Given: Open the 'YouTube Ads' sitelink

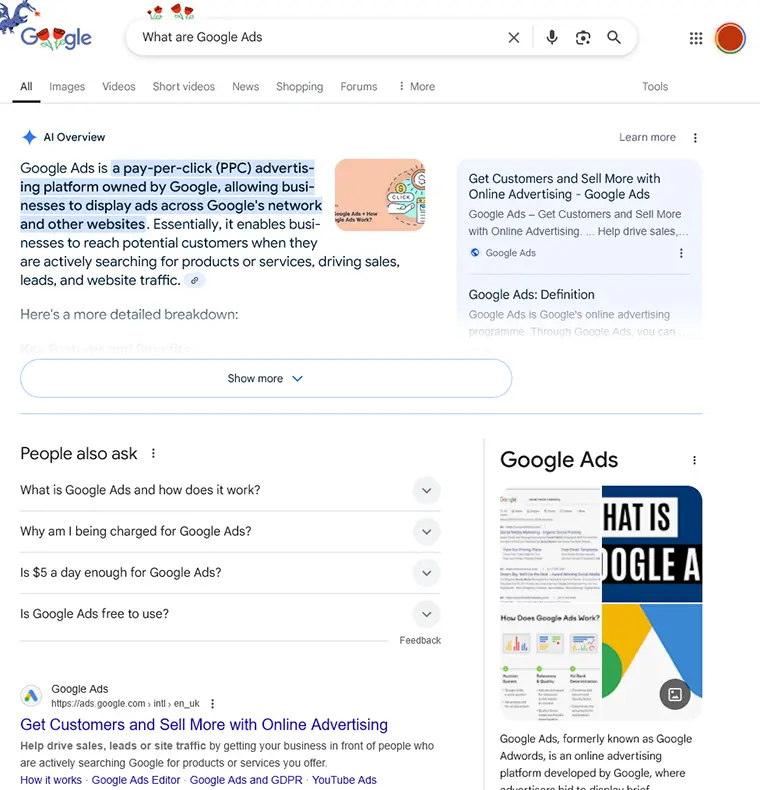Looking at the screenshot, I should pyautogui.click(x=344, y=780).
